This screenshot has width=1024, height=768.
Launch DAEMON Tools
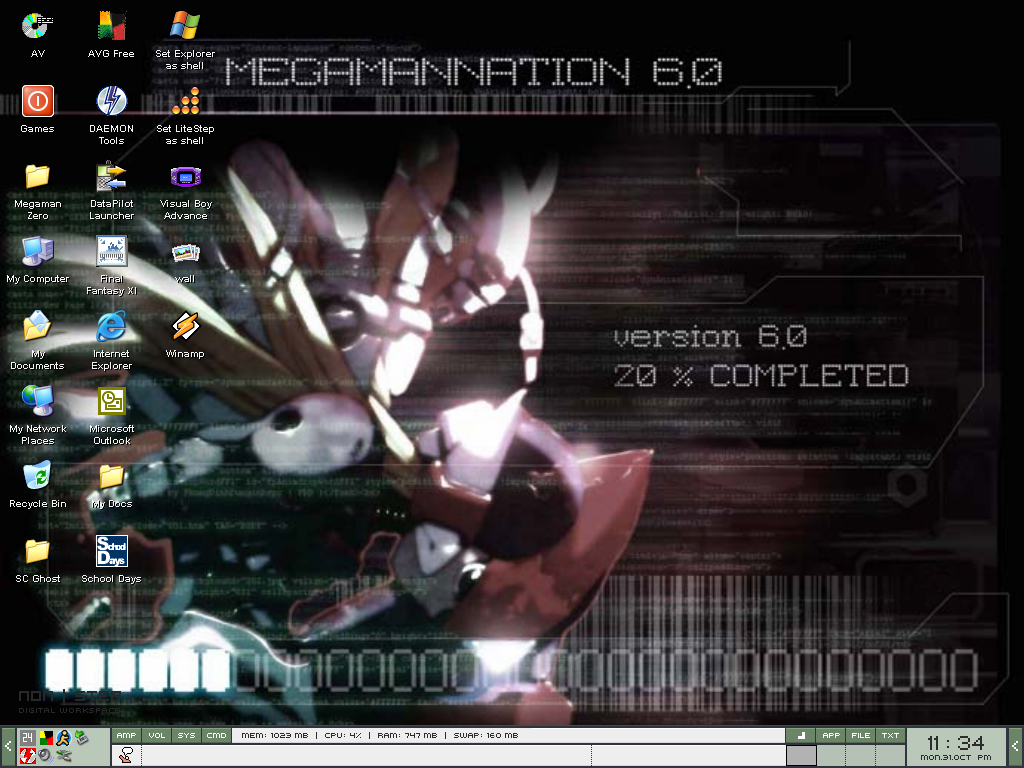coord(111,116)
